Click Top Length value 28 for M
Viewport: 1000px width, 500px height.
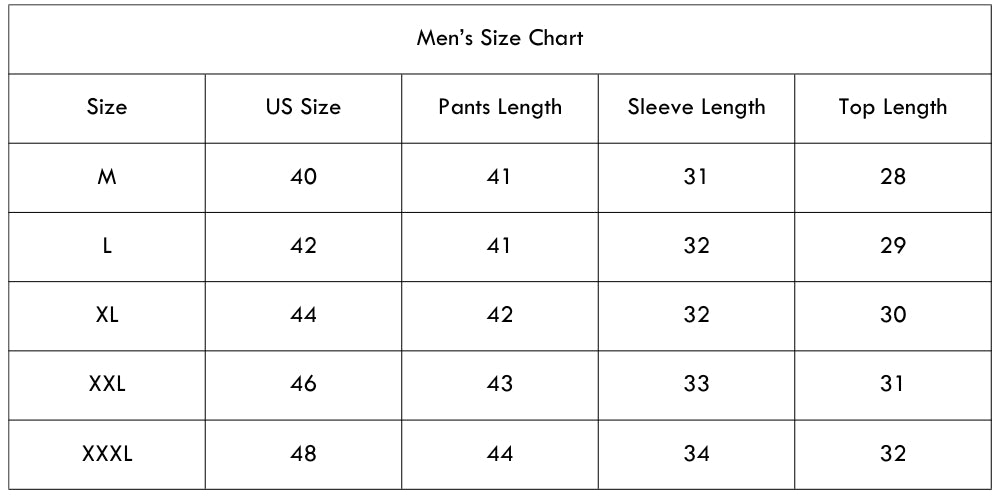[893, 177]
